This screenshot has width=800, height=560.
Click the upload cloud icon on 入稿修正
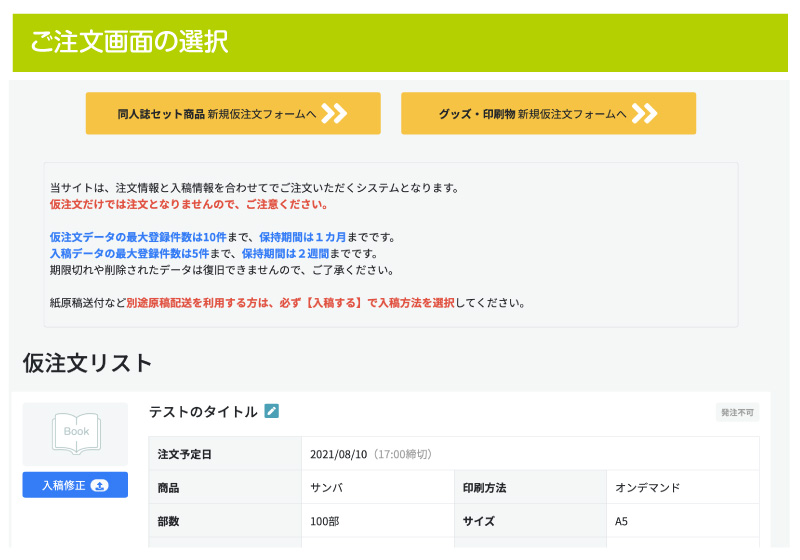[99, 486]
